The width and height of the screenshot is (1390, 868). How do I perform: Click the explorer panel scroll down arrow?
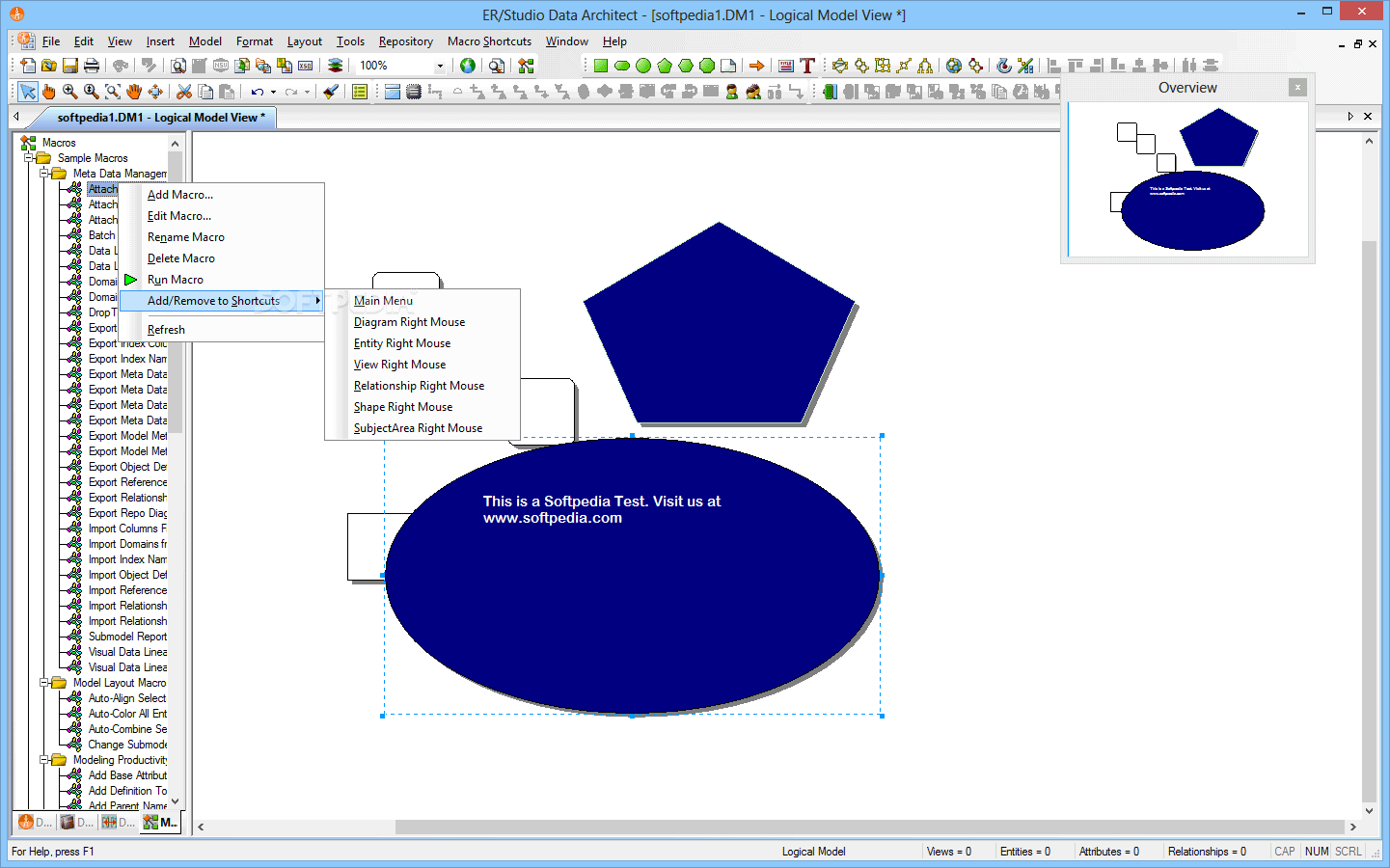(175, 800)
